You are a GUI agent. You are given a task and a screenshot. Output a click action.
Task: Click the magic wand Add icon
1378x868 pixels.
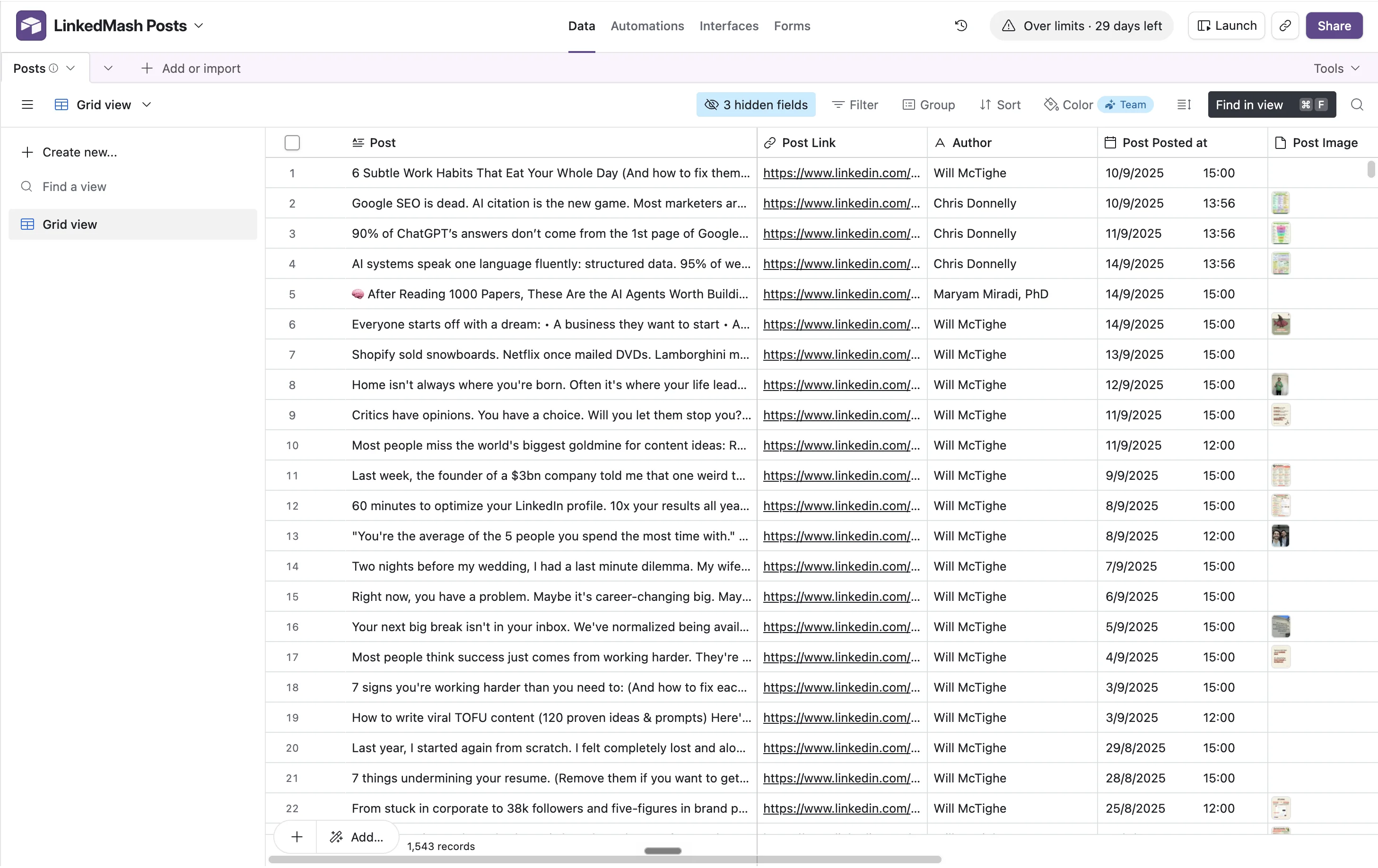point(336,837)
